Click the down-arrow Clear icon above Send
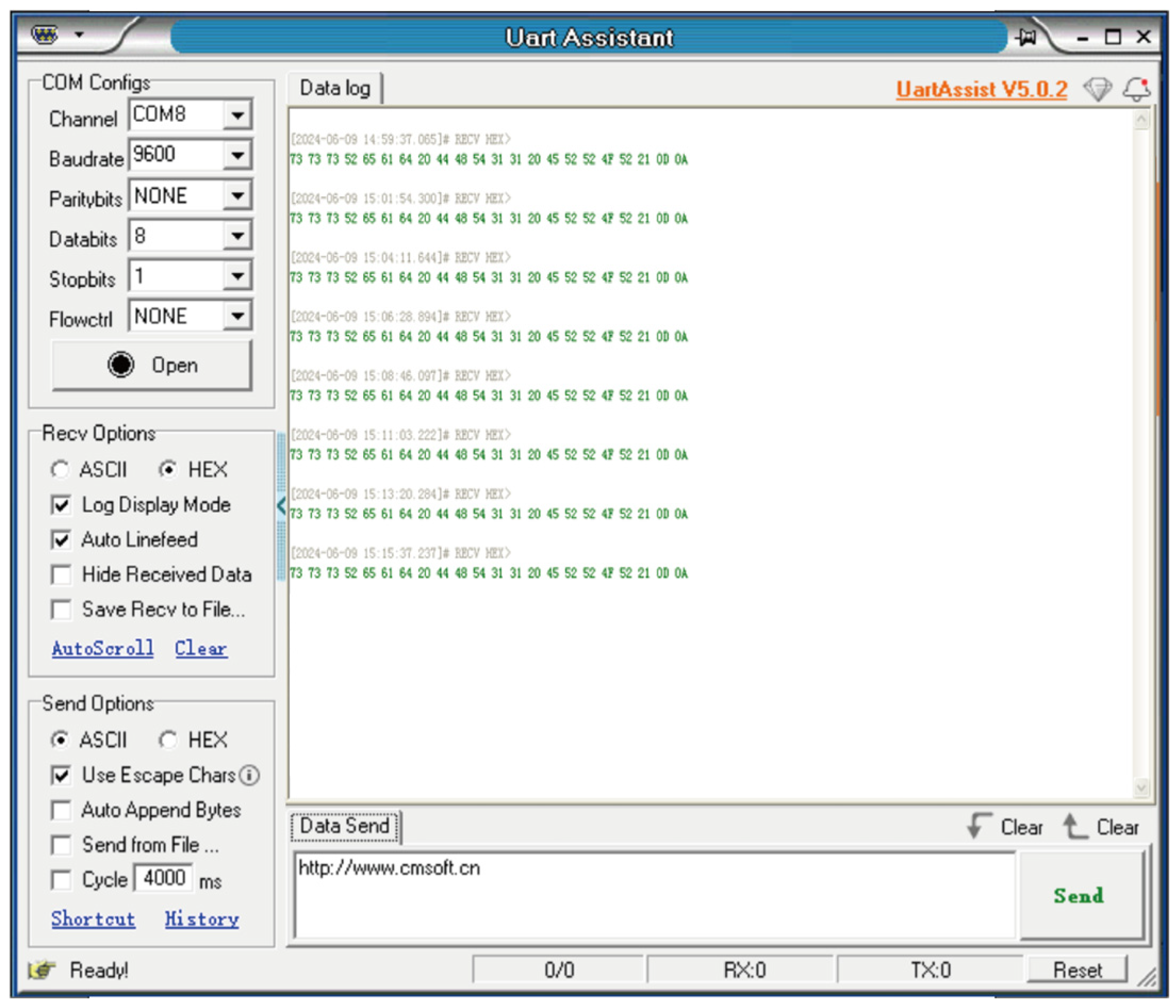Screen dimensions: 1176x1008 tap(978, 825)
